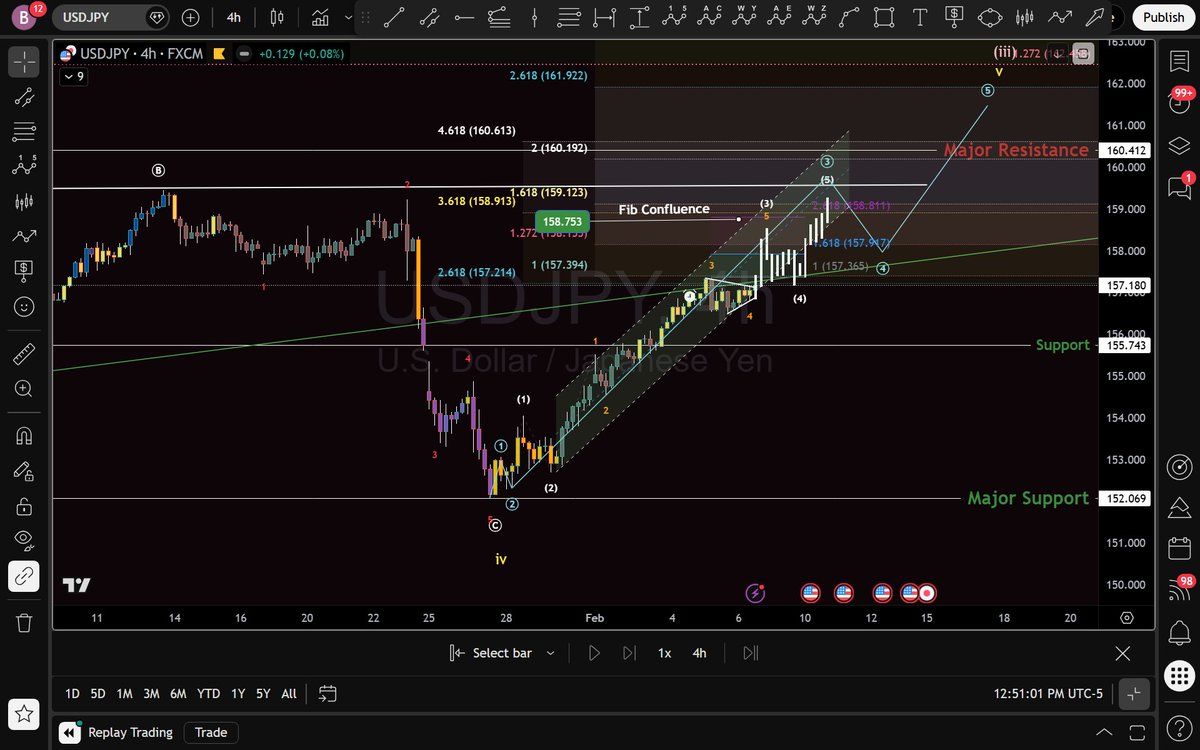Set range to 1D
The width and height of the screenshot is (1200, 750).
tap(73, 693)
